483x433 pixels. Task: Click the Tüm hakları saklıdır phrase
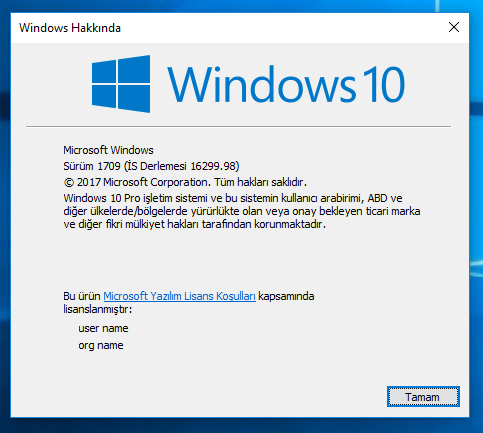tap(260, 182)
